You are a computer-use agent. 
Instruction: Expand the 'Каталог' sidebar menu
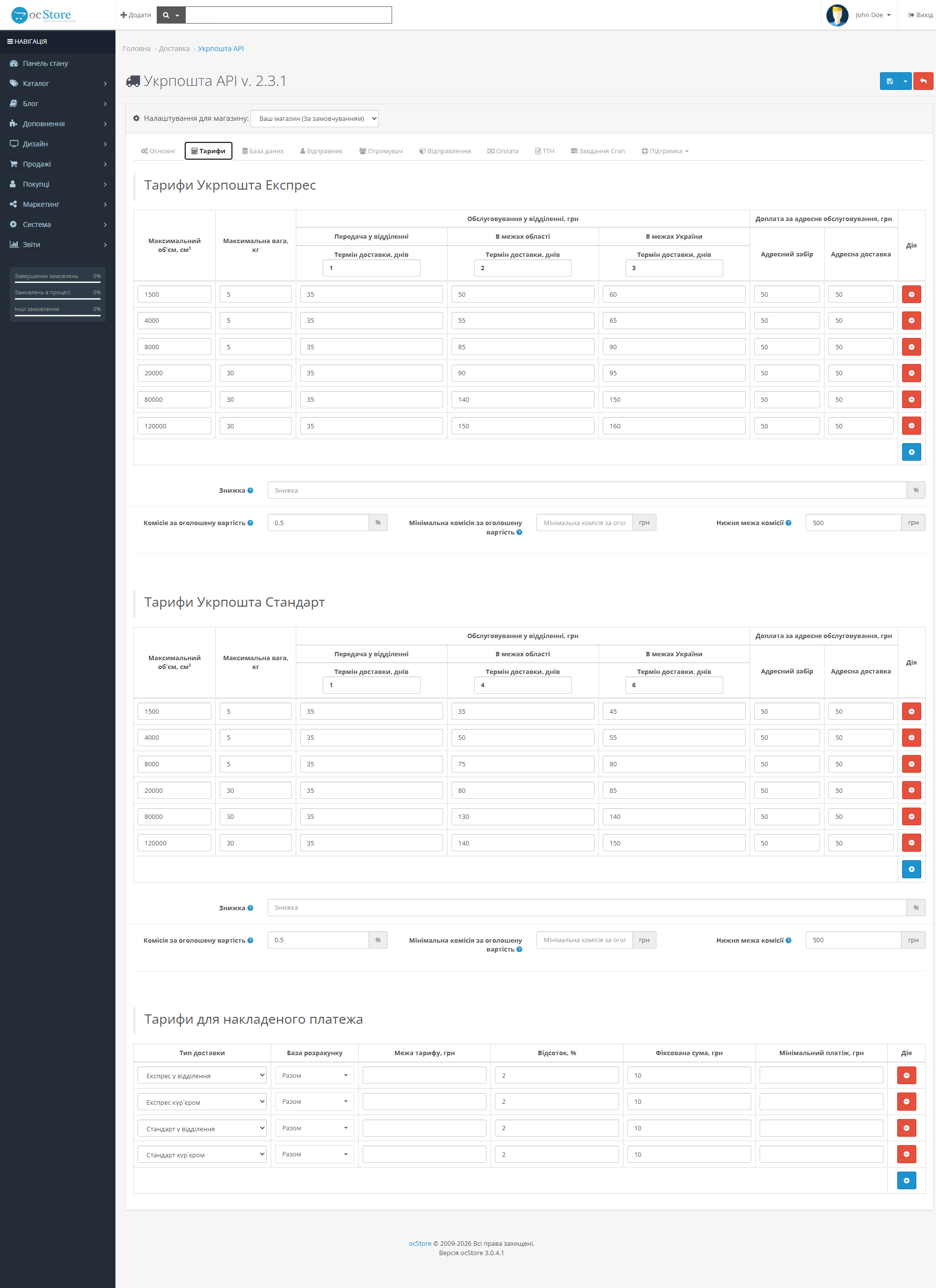(57, 84)
